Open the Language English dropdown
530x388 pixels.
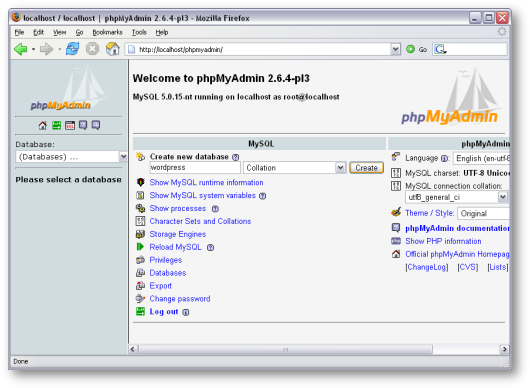(481, 159)
